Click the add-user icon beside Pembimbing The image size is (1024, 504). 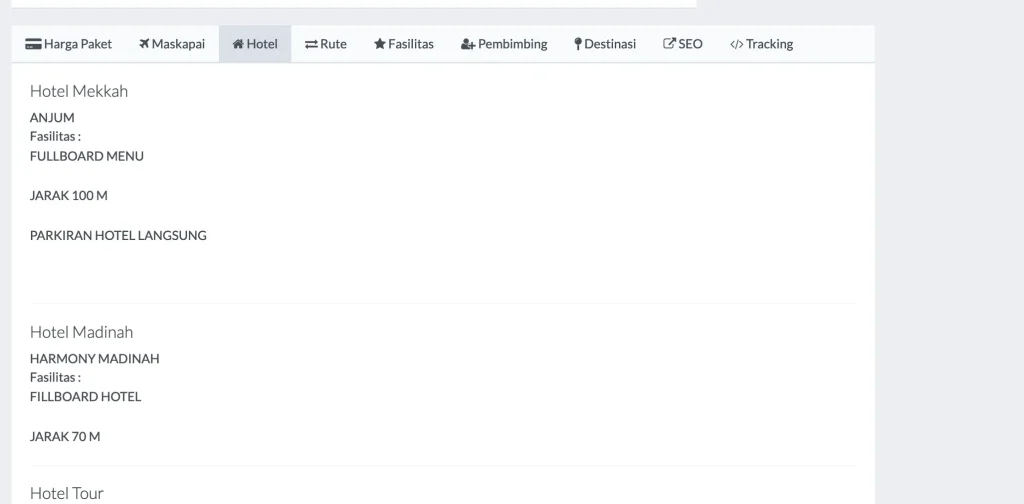tap(468, 44)
